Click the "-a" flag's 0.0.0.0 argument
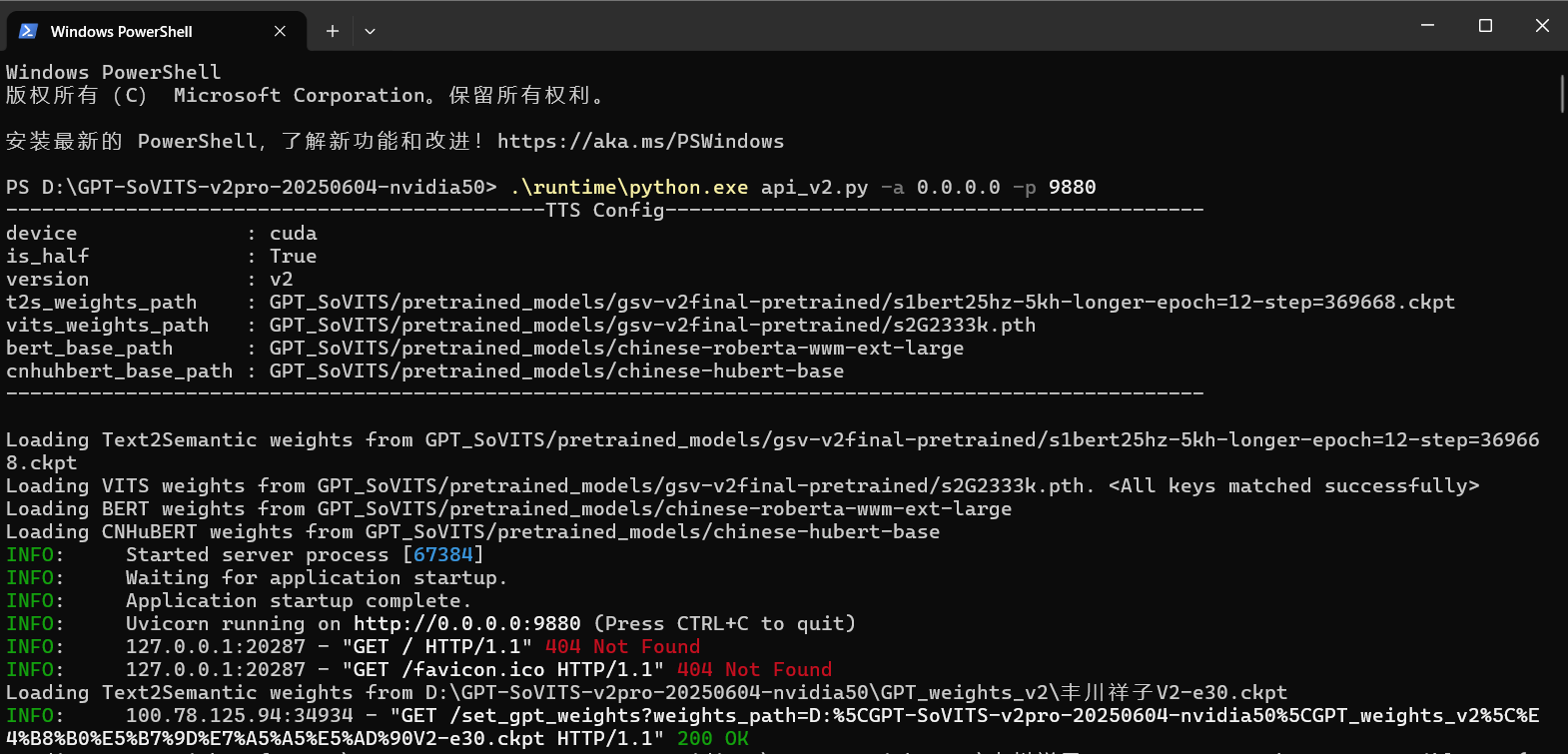 coord(959,187)
